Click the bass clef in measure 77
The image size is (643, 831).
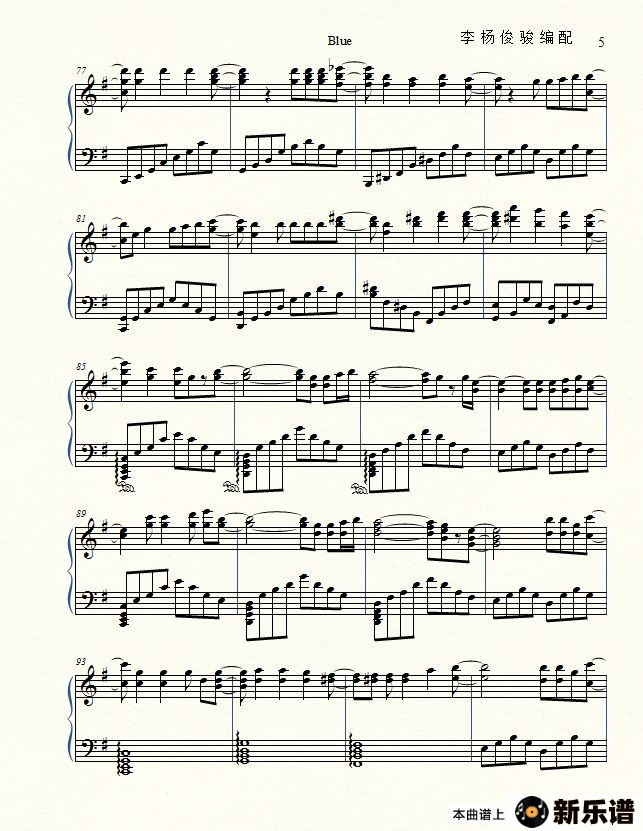(87, 156)
